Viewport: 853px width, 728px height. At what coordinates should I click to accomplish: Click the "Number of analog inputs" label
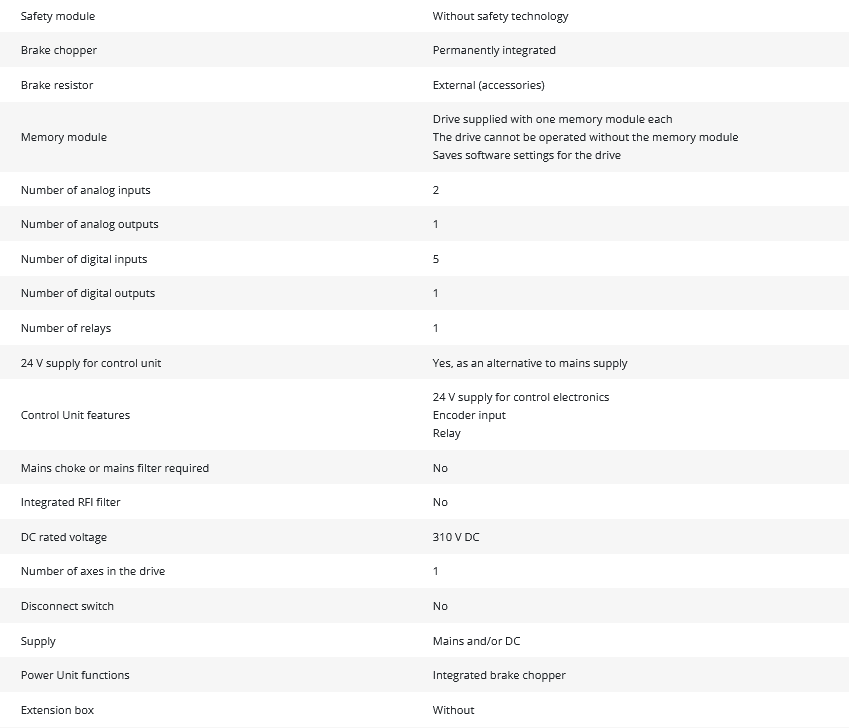[85, 190]
